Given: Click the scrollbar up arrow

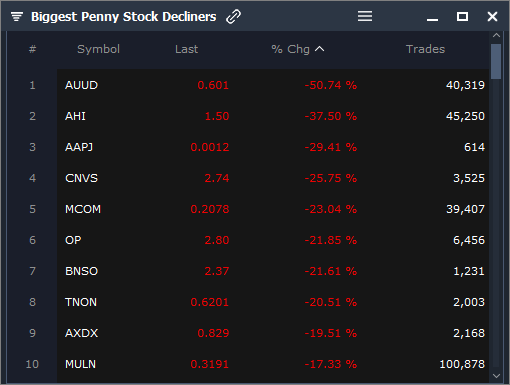Looking at the screenshot, I should (496, 35).
